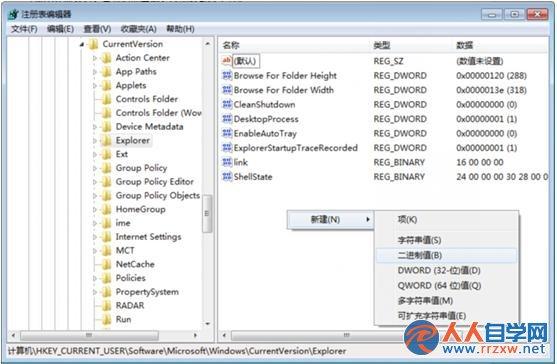Expand the Group Policy Objects node arrow
Image resolution: width=557 pixels, height=364 pixels.
tap(94, 196)
